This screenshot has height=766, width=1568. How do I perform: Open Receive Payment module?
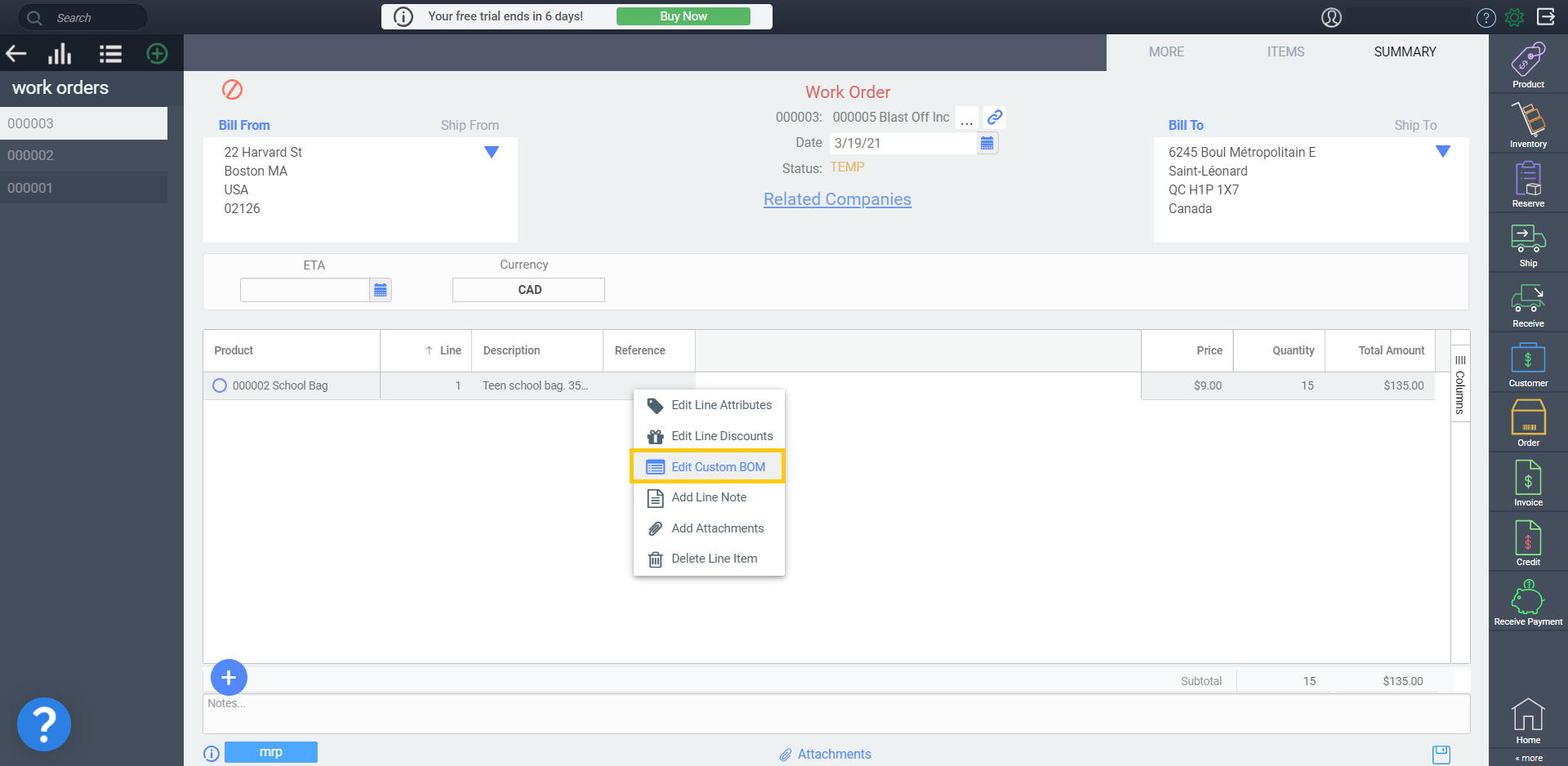[1528, 603]
